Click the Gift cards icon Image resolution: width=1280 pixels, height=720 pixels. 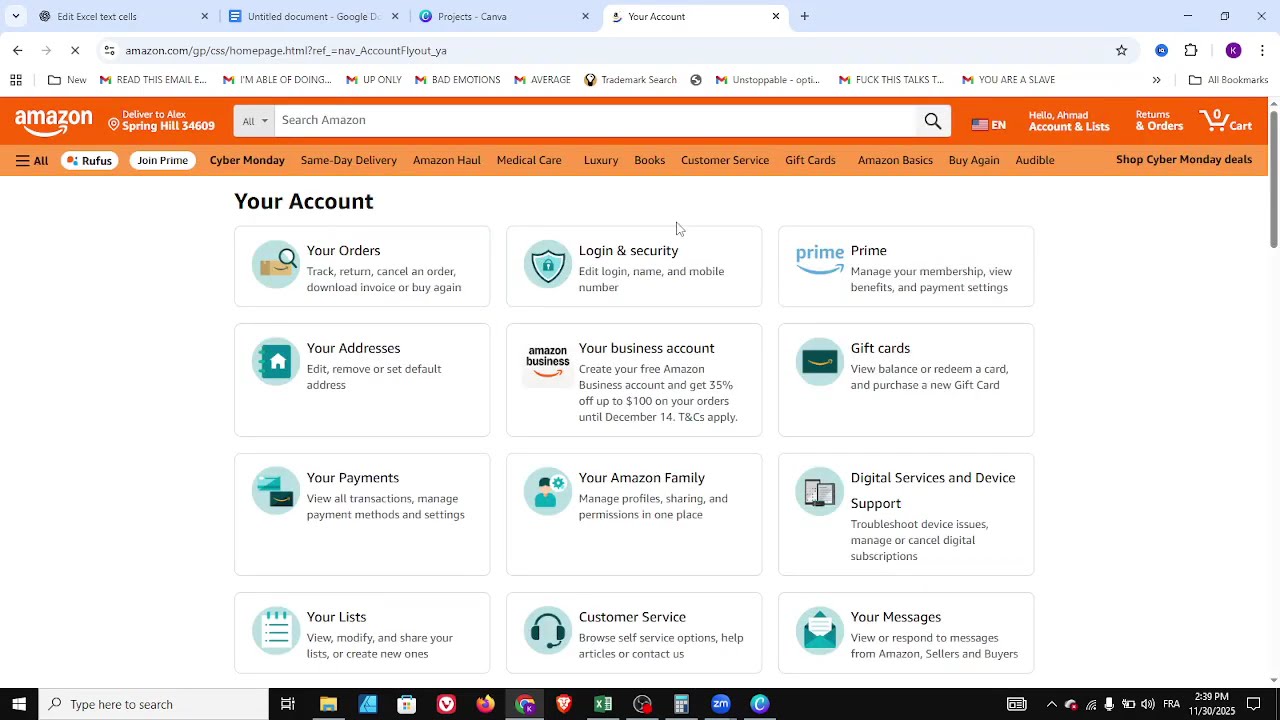(x=820, y=362)
